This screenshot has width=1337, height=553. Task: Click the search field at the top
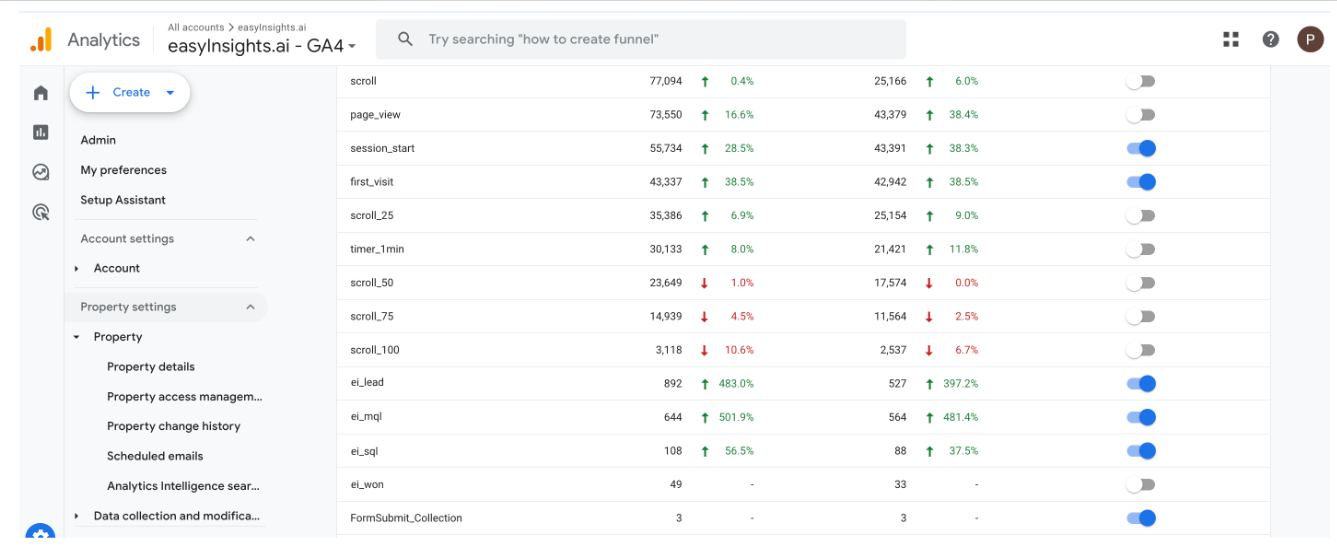tap(640, 39)
